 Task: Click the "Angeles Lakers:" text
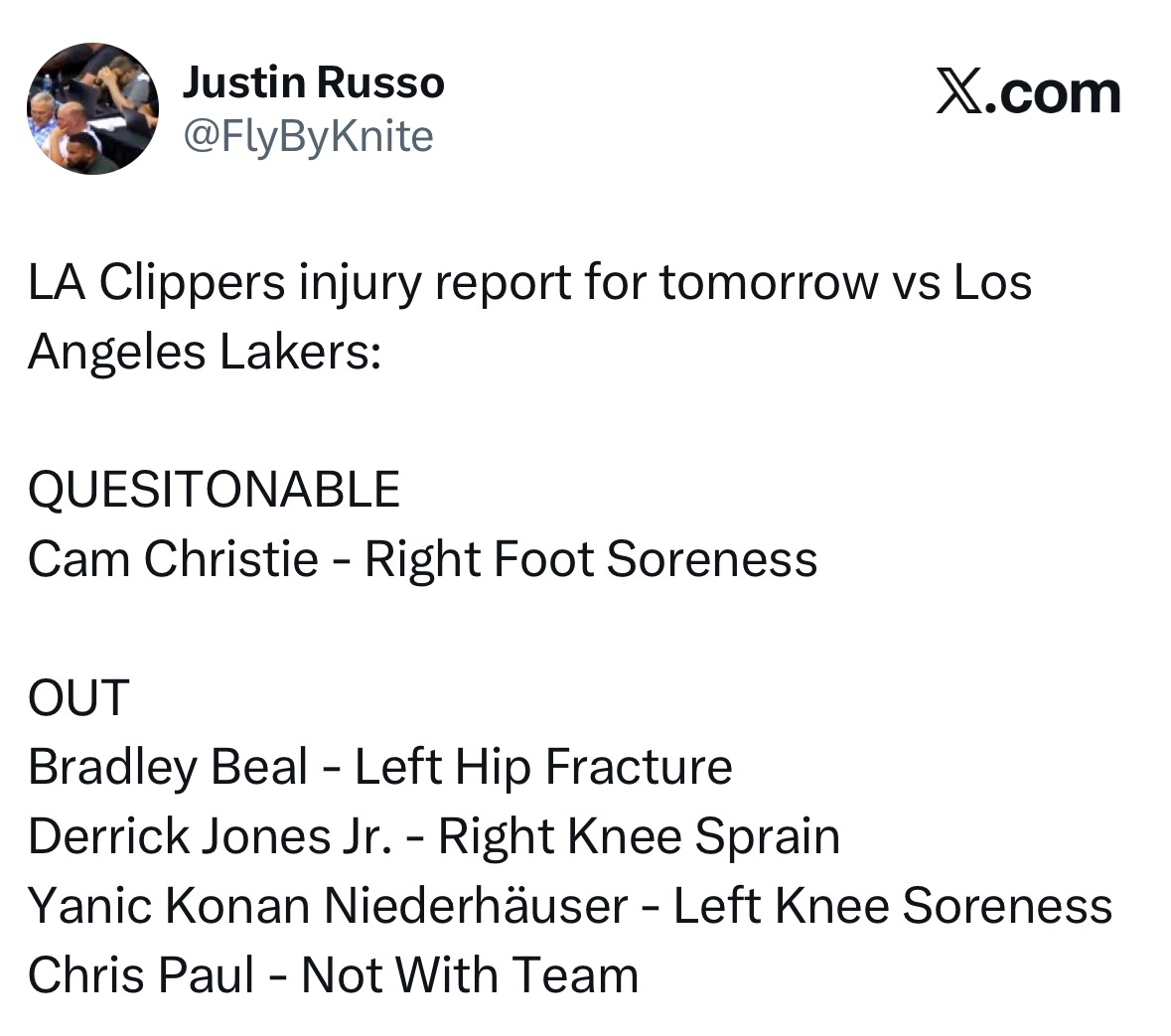[x=204, y=352]
